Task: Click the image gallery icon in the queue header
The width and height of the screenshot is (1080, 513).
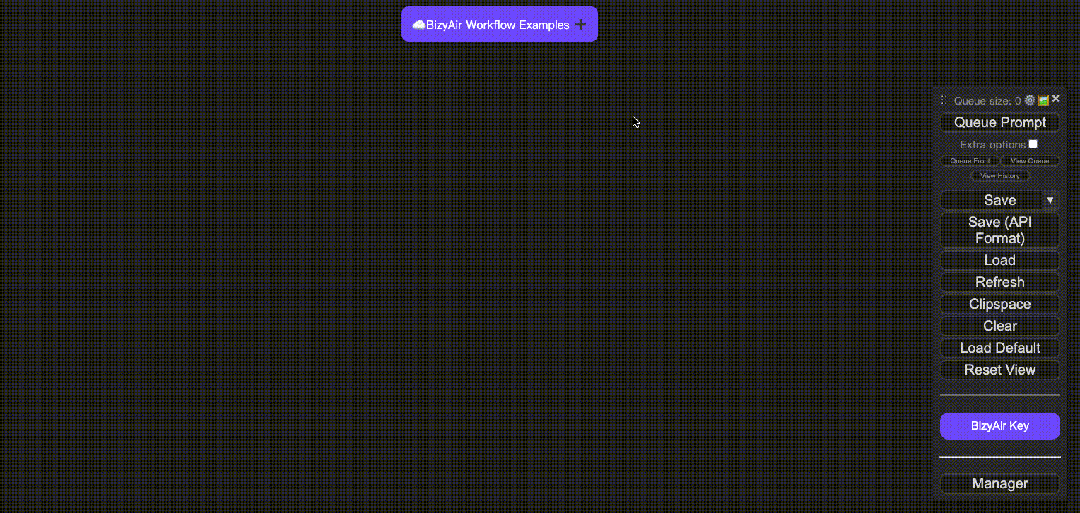Action: [1043, 100]
